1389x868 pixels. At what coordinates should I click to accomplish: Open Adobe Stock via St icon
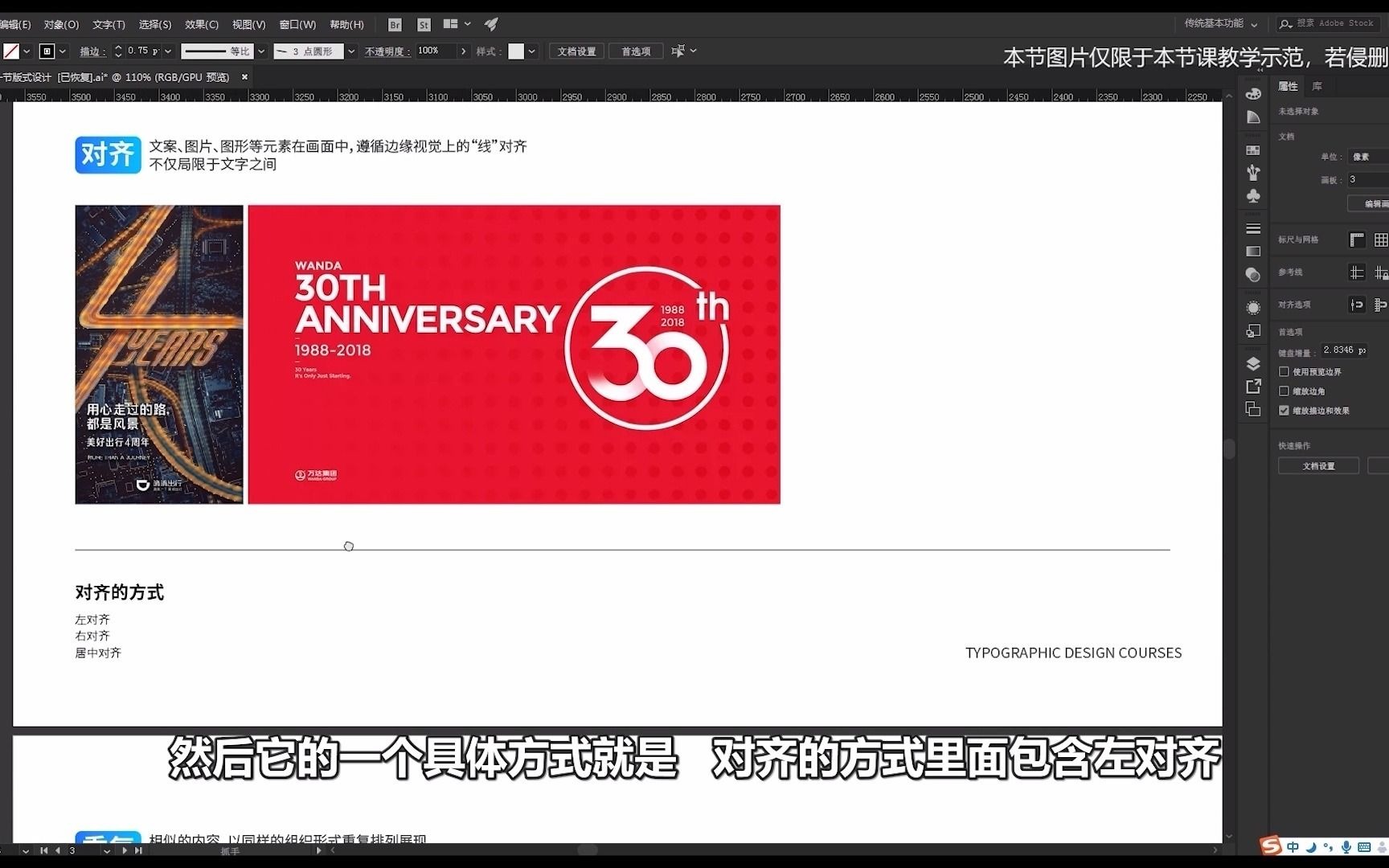point(424,25)
